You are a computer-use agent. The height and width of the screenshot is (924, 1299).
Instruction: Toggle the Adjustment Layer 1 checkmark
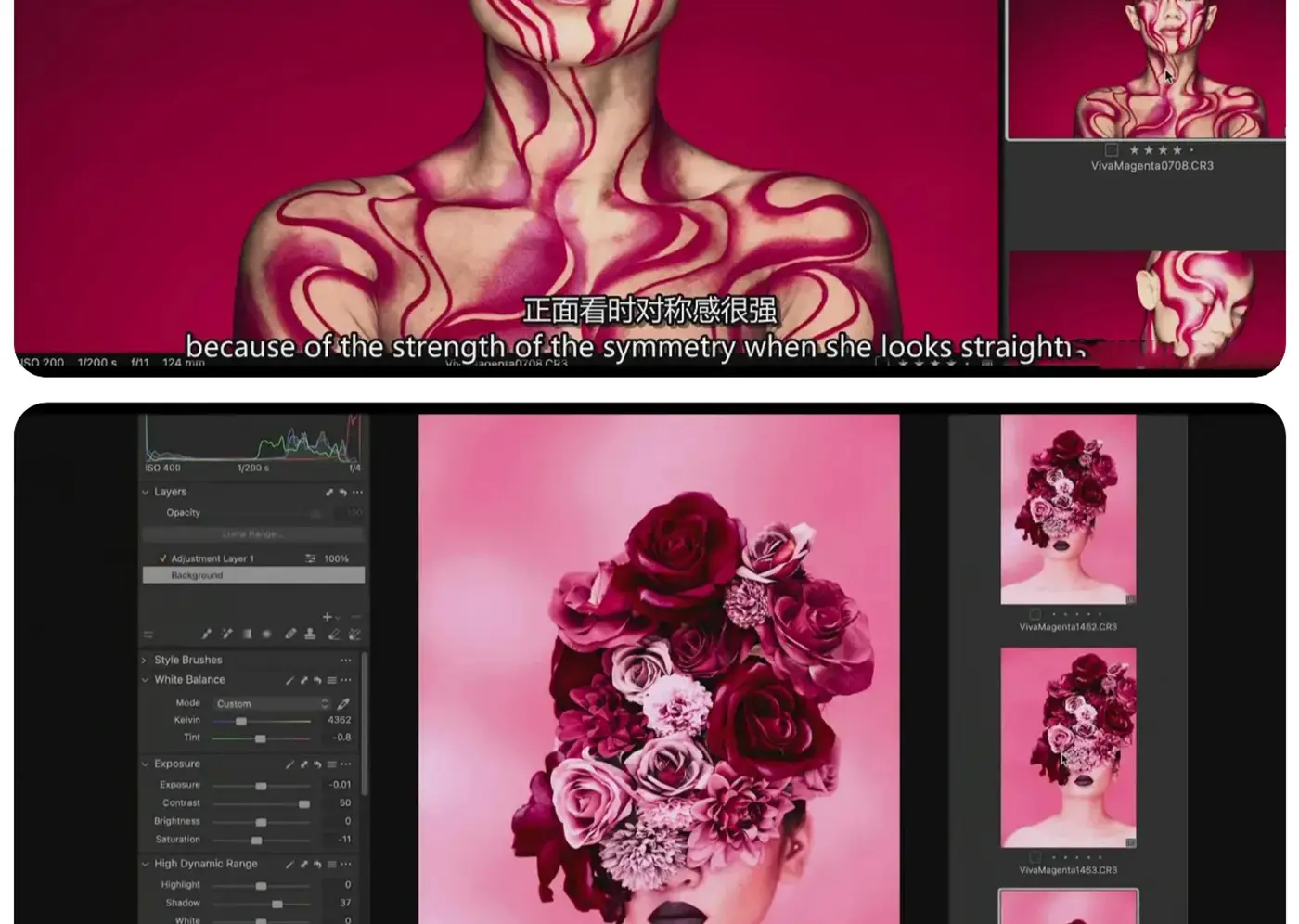click(162, 558)
